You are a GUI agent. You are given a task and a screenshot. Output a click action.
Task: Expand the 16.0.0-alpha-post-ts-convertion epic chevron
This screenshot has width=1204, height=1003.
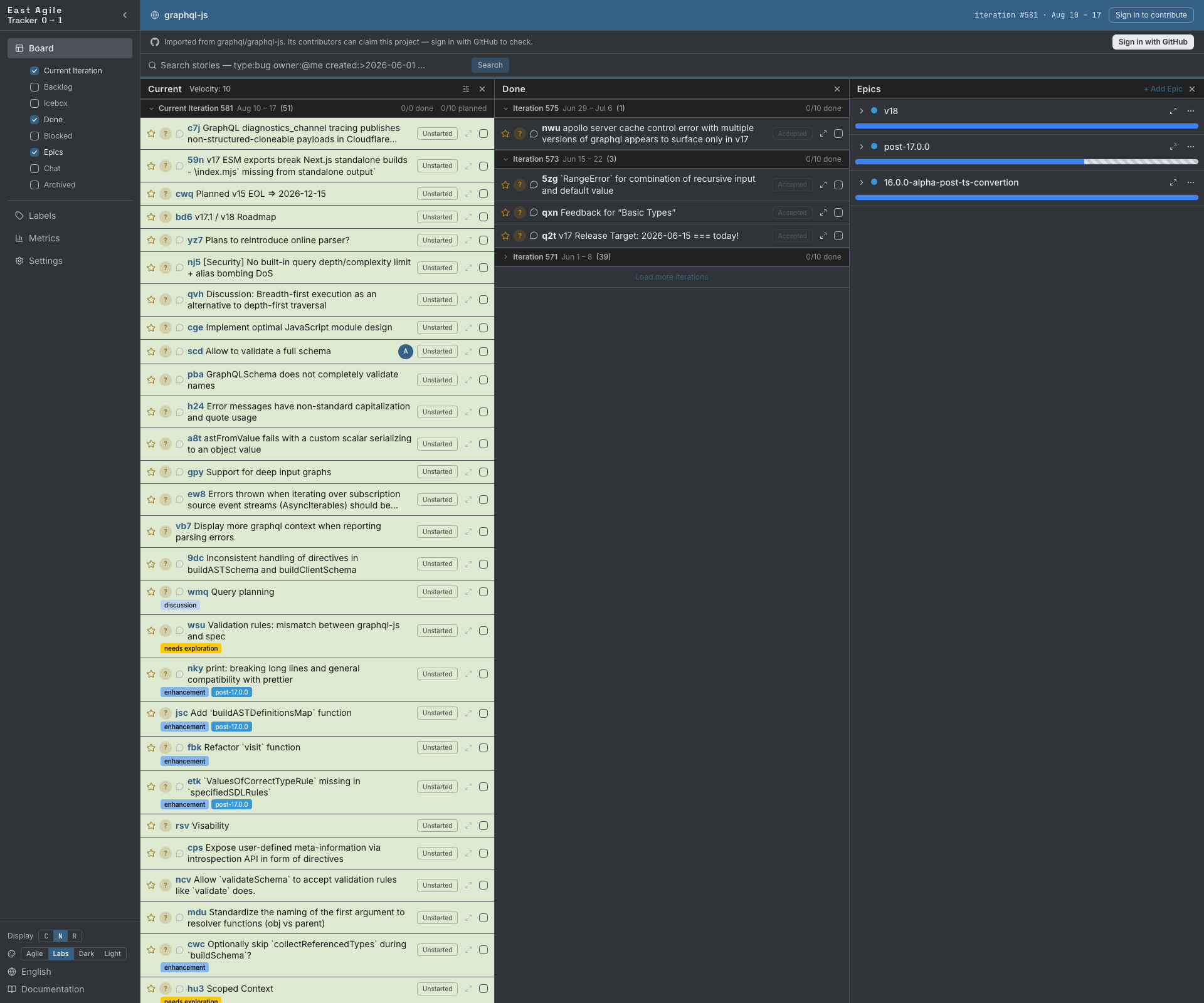click(x=862, y=182)
